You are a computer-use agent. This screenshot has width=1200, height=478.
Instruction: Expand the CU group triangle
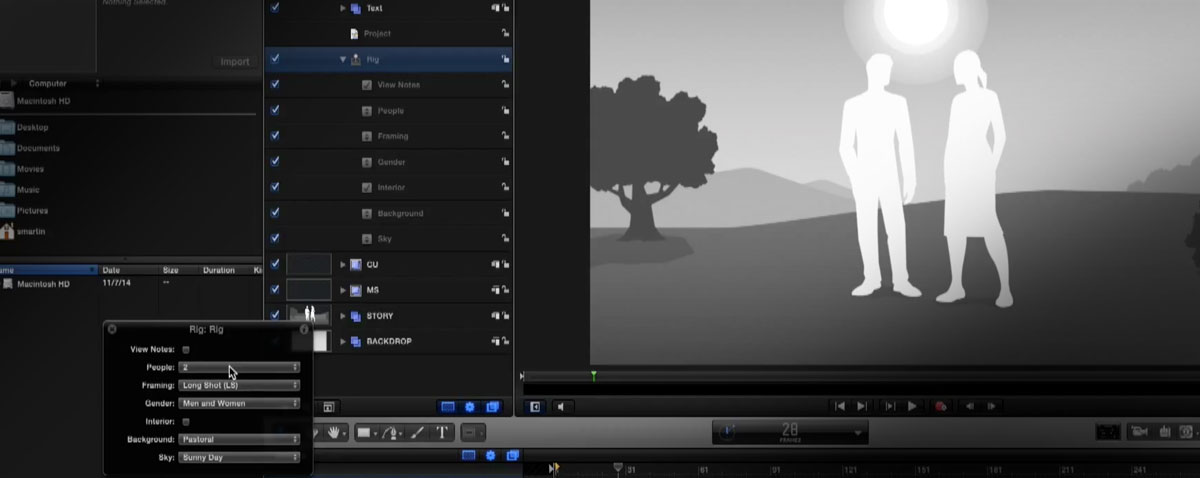coord(343,264)
